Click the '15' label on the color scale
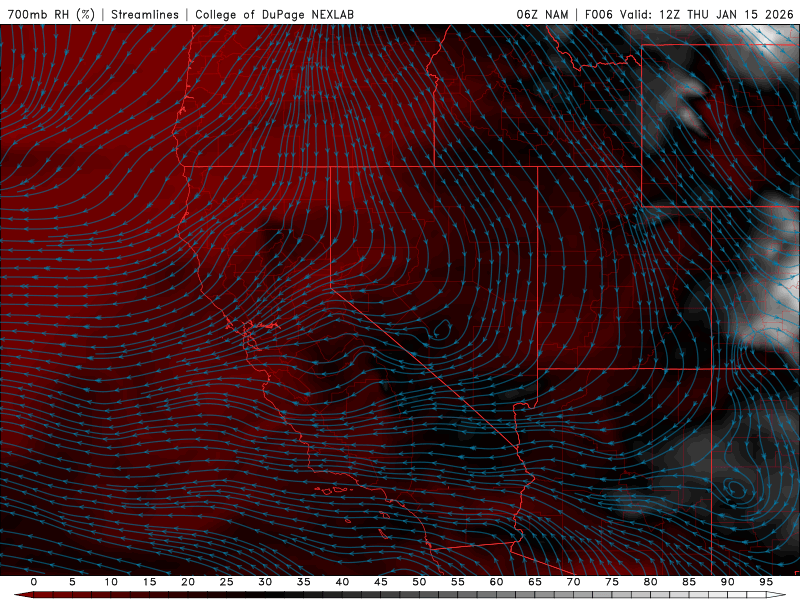 tap(149, 582)
